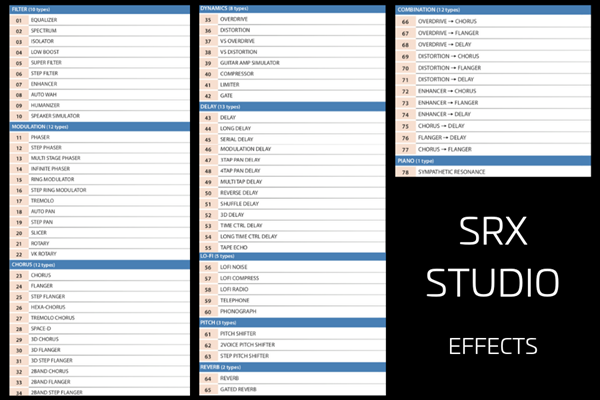Image resolution: width=600 pixels, height=400 pixels.
Task: Select the TELEPHONE effect
Action: click(292, 300)
